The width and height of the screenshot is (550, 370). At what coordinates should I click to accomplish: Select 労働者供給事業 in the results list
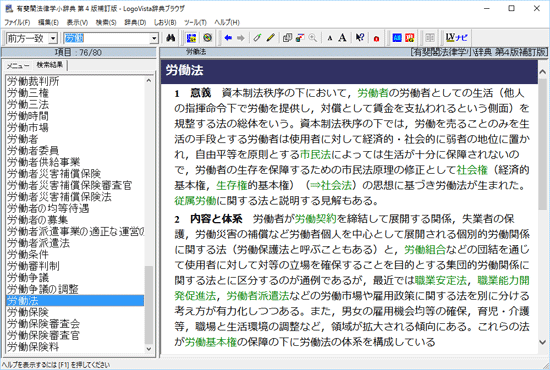tap(43, 162)
